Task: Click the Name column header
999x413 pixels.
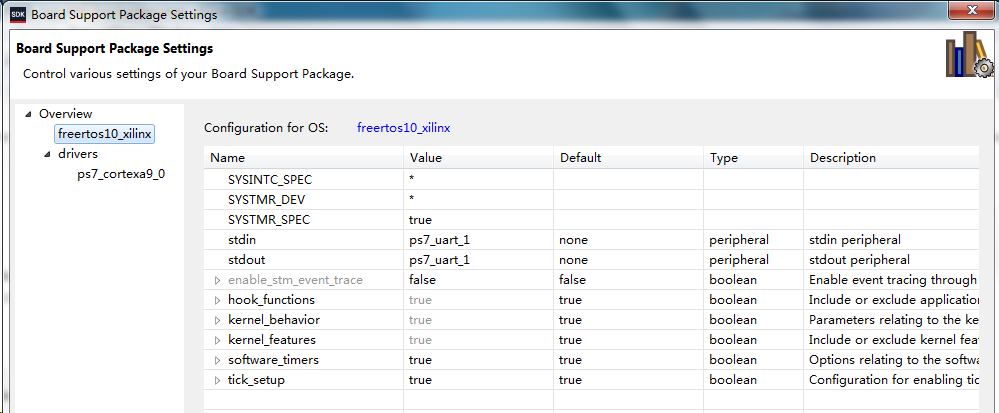Action: coord(304,157)
